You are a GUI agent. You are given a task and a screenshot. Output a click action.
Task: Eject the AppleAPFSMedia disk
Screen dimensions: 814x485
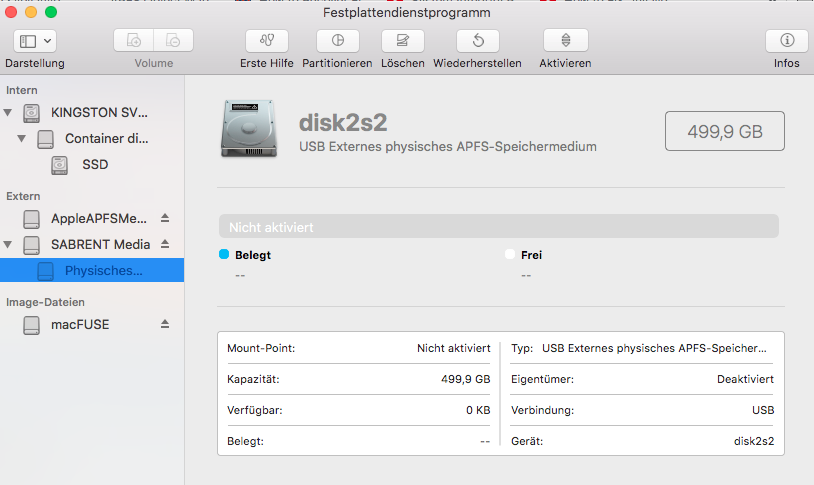coord(166,218)
